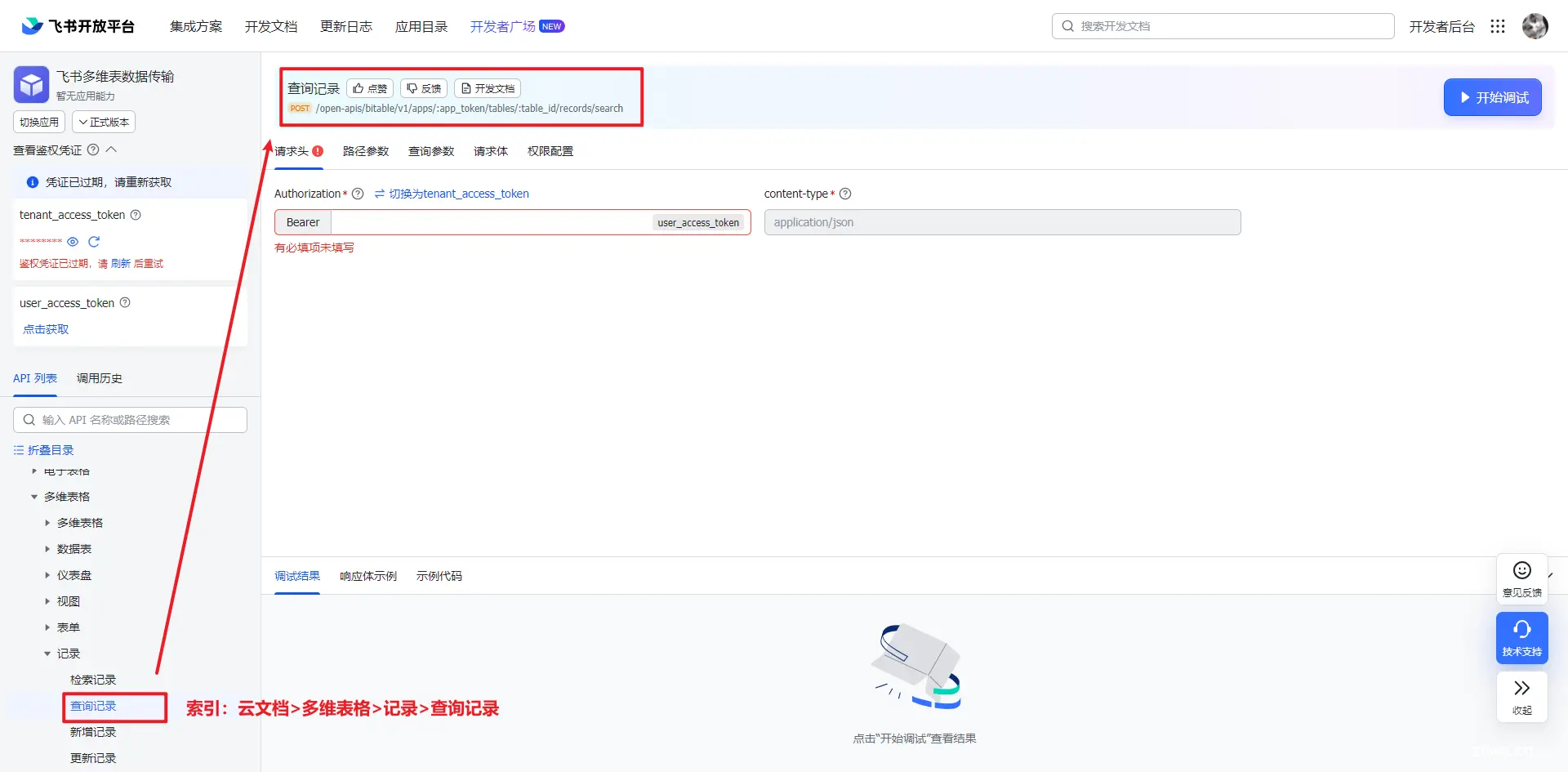Expand the 视图 tree node
Image resolution: width=1568 pixels, height=772 pixels.
point(47,601)
